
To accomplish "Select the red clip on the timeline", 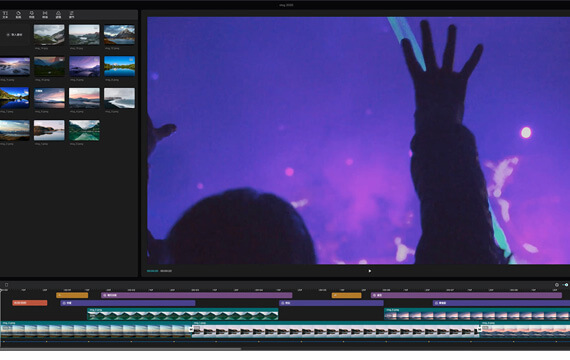I will pyautogui.click(x=30, y=303).
